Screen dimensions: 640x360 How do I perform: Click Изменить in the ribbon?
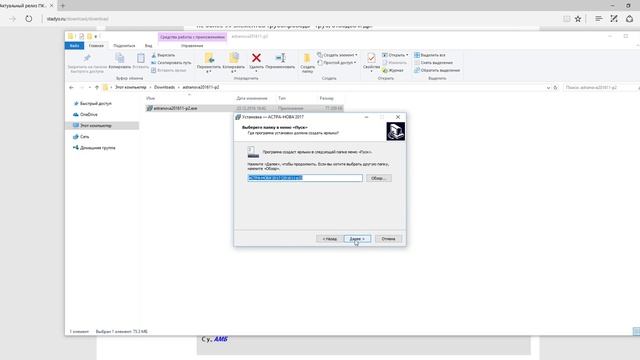click(x=394, y=63)
